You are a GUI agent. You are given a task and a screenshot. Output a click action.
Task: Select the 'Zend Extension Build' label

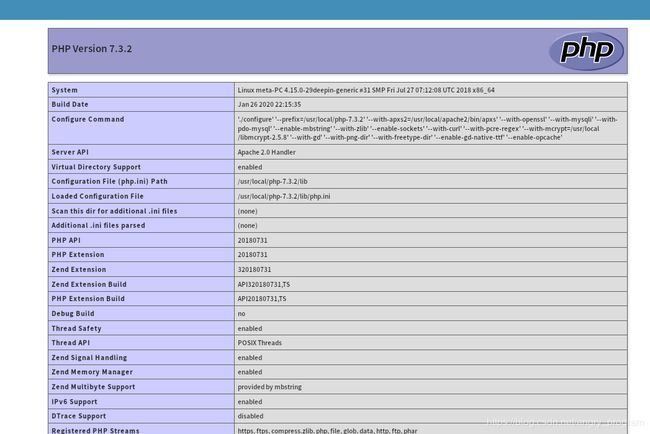click(89, 284)
